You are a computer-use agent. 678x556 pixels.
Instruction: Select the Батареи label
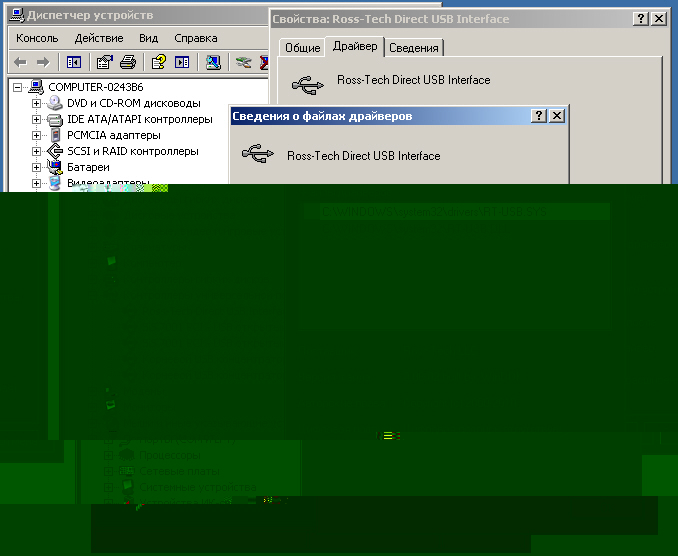click(88, 167)
